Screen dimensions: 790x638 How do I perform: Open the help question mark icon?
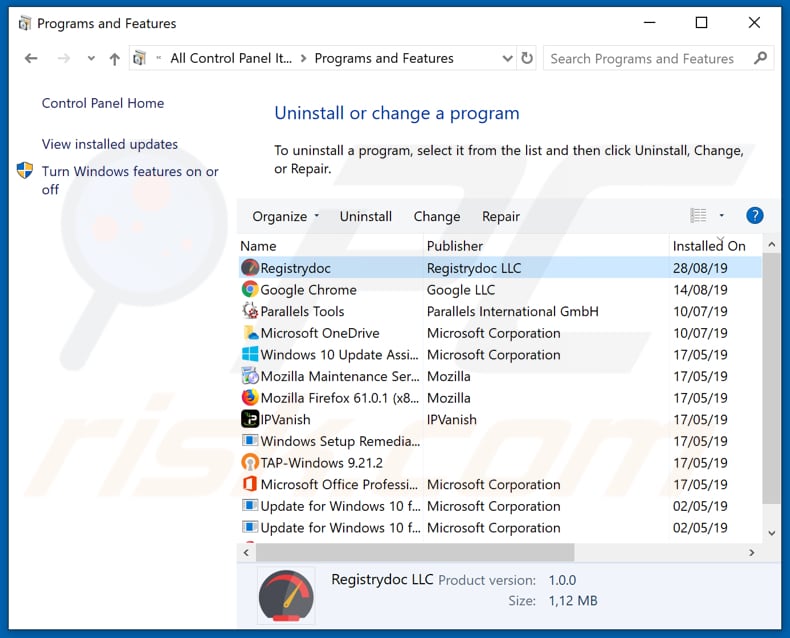(754, 216)
